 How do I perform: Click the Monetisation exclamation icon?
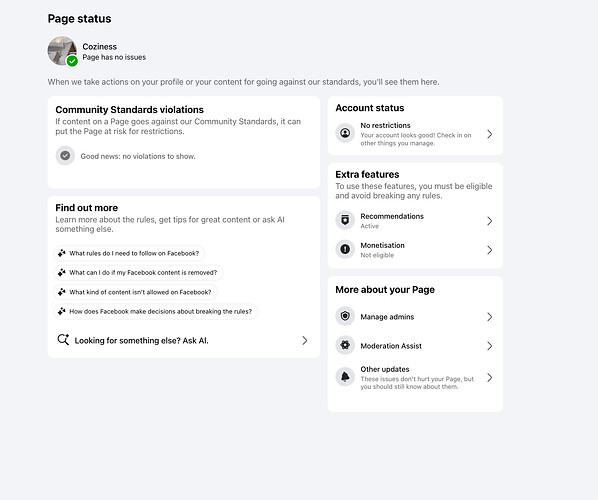point(345,249)
